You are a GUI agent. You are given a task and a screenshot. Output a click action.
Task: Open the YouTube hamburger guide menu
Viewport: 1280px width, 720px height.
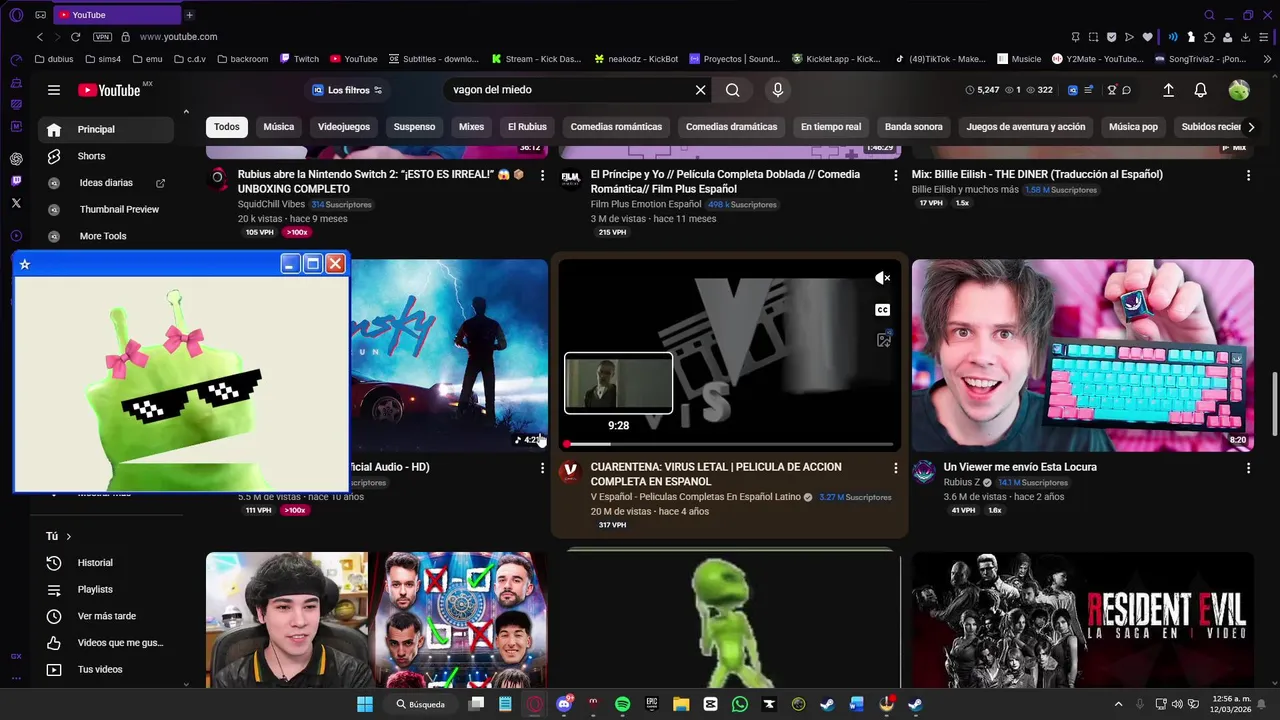tap(54, 90)
